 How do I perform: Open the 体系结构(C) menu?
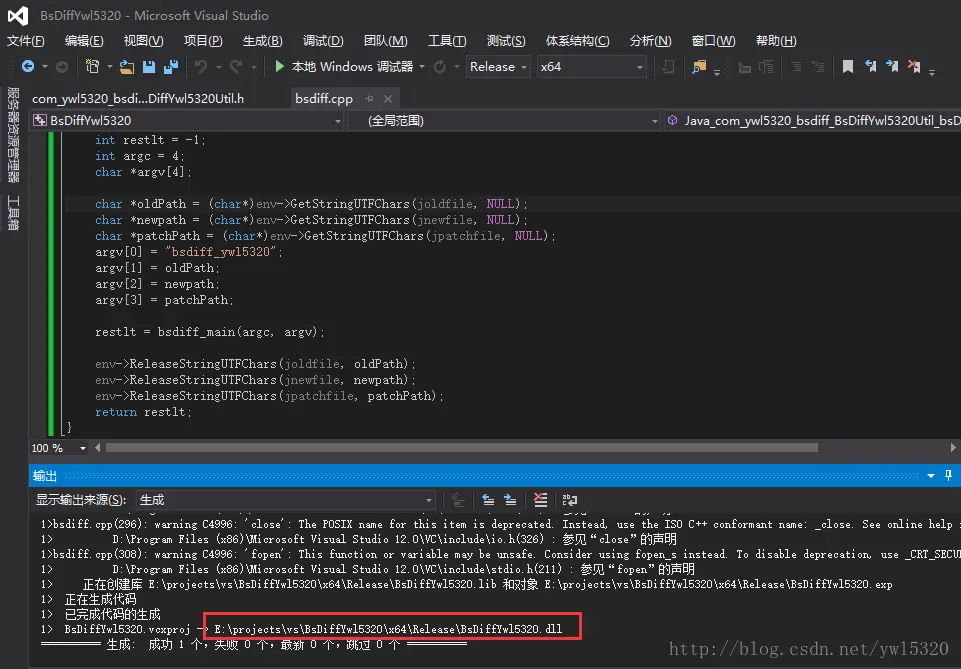(577, 41)
